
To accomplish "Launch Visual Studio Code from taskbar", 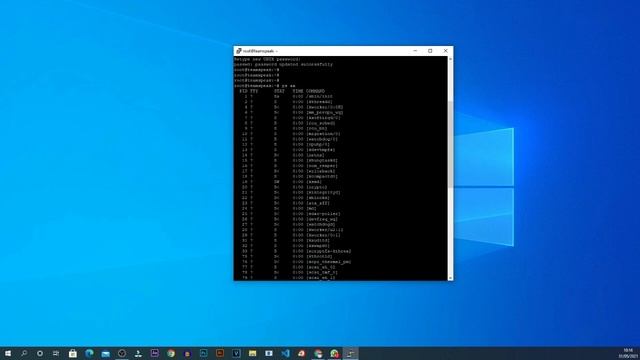I will coord(285,353).
